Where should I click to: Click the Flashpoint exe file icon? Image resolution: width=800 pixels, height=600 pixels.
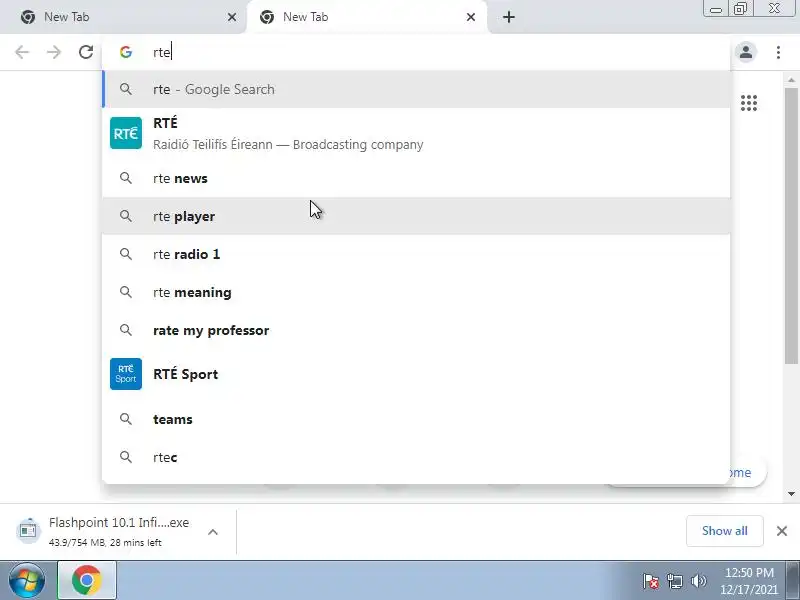point(28,531)
